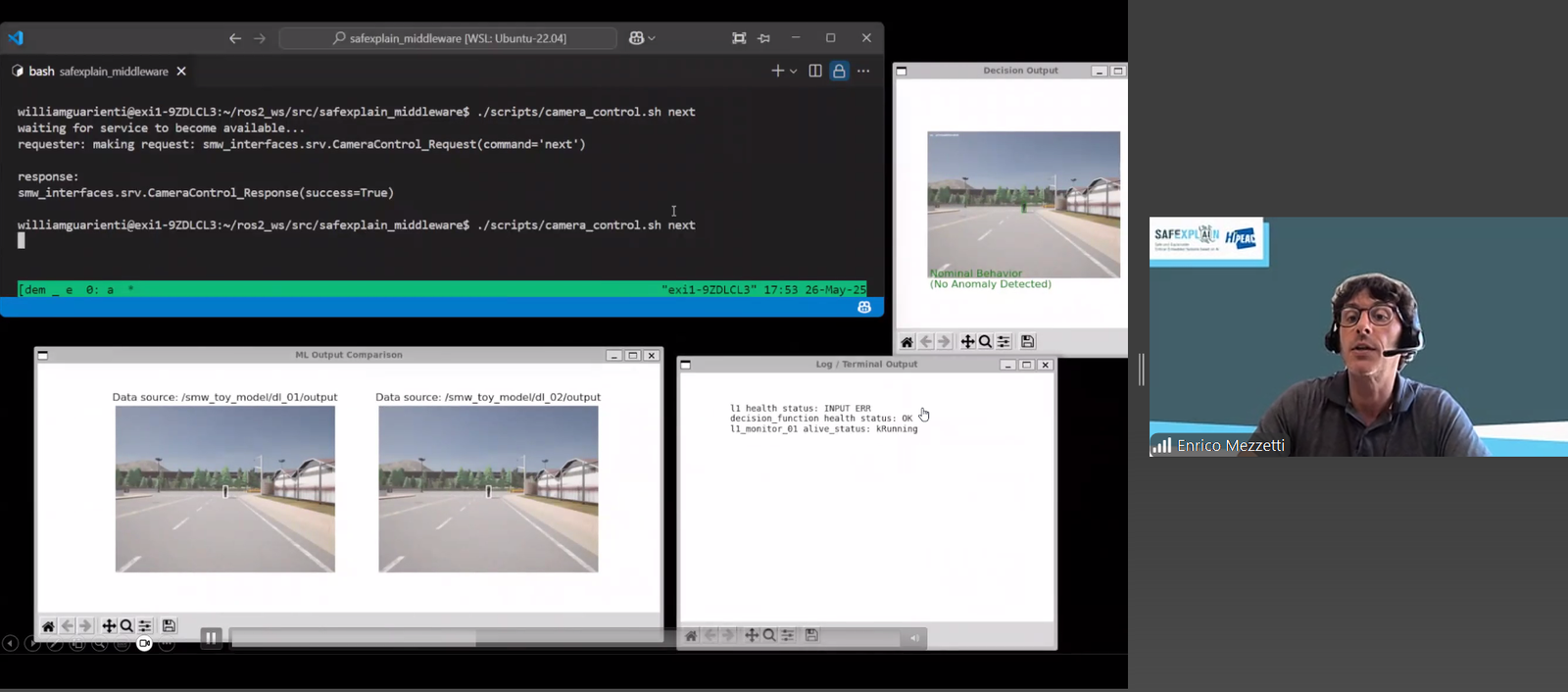The image size is (1568, 692).
Task: Open the more actions ellipsis menu
Action: coord(863,71)
